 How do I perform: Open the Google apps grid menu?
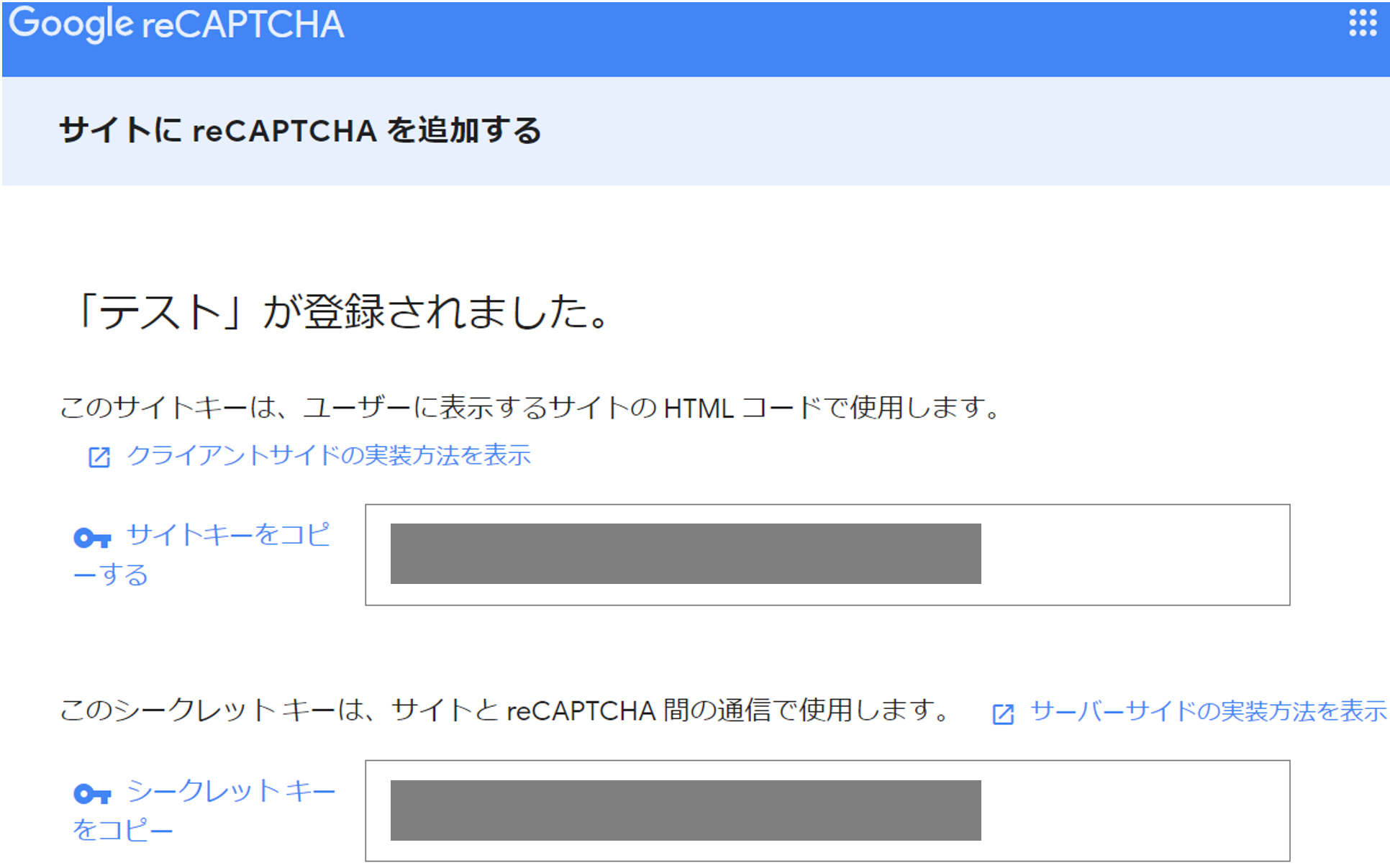(x=1362, y=23)
